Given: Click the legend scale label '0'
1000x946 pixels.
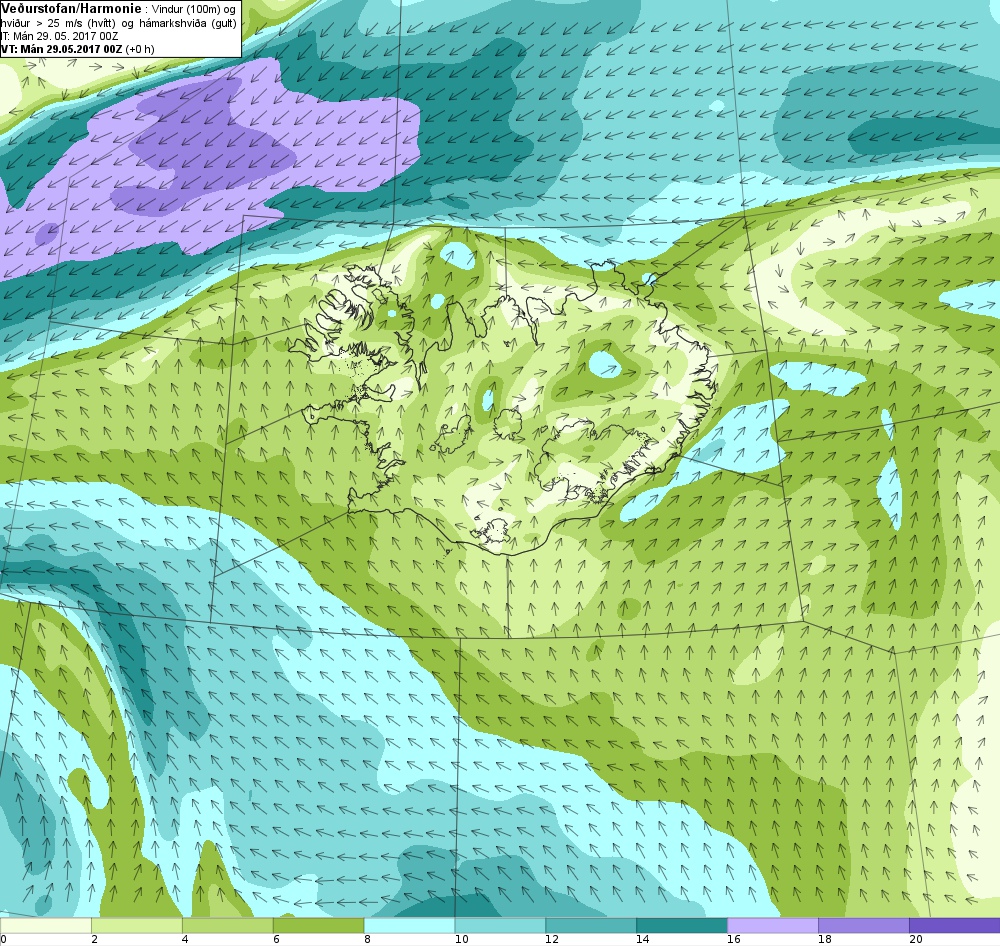Looking at the screenshot, I should [x=3, y=940].
